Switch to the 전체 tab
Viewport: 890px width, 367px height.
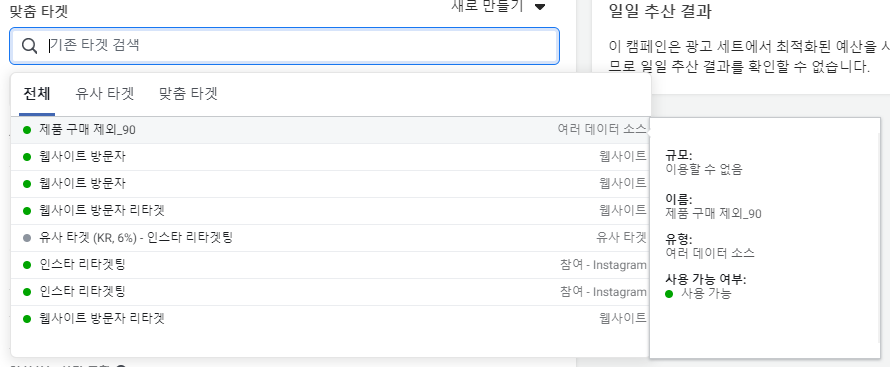click(37, 94)
